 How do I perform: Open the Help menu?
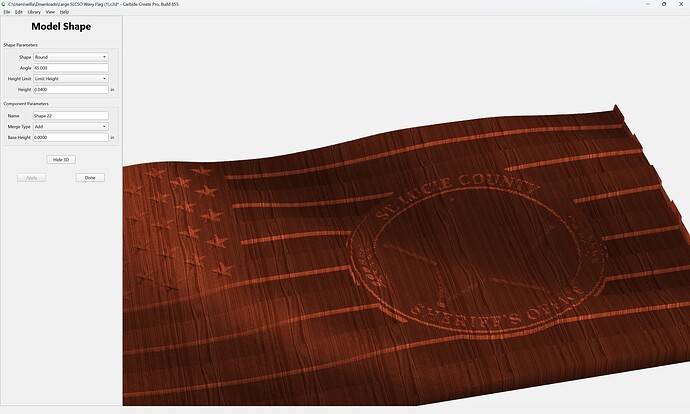coord(64,12)
